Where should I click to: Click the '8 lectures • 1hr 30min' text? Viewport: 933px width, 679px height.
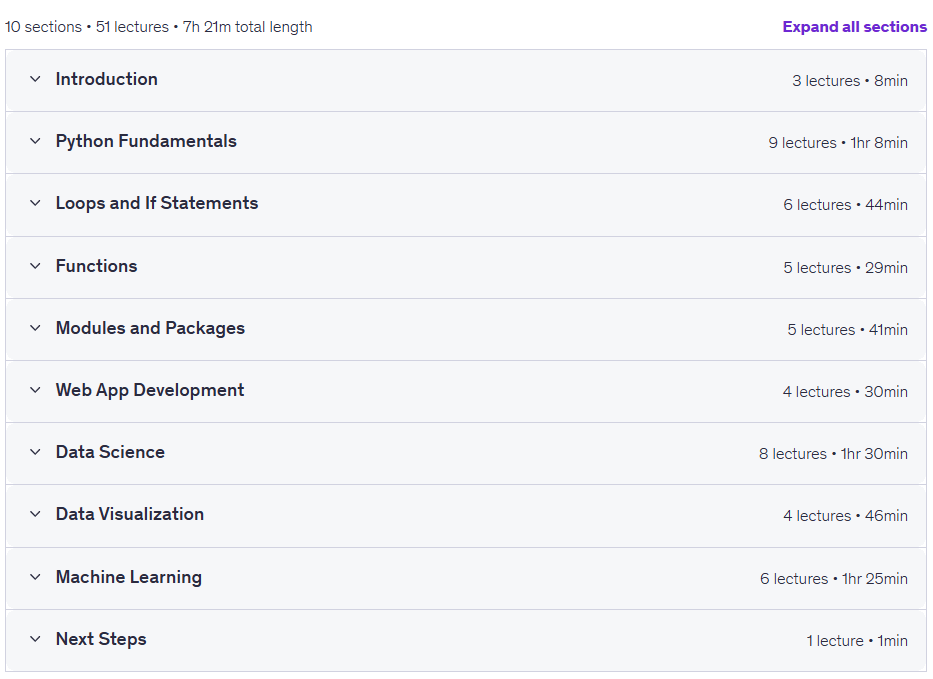[x=833, y=453]
